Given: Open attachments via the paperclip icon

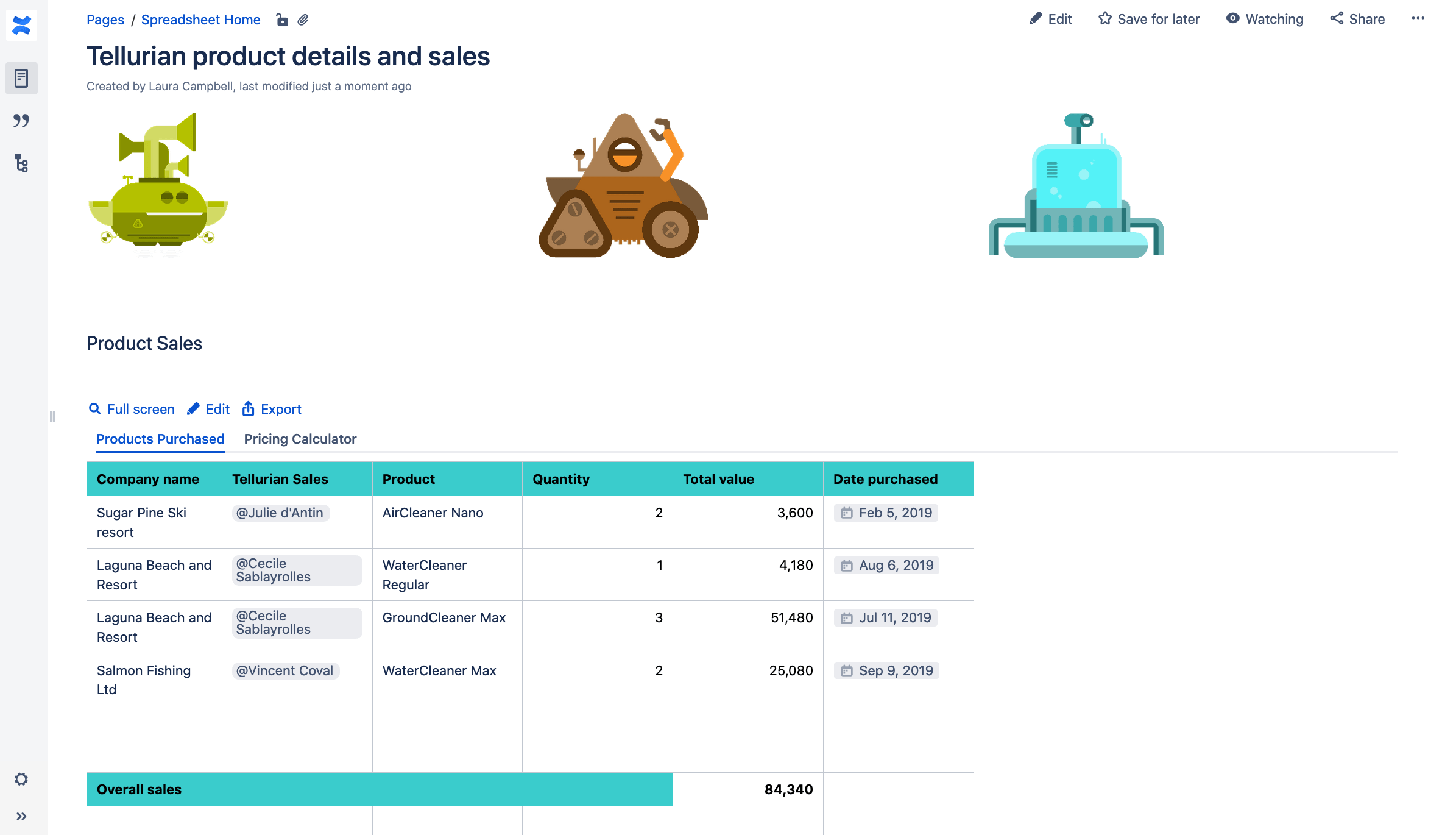Looking at the screenshot, I should point(303,20).
